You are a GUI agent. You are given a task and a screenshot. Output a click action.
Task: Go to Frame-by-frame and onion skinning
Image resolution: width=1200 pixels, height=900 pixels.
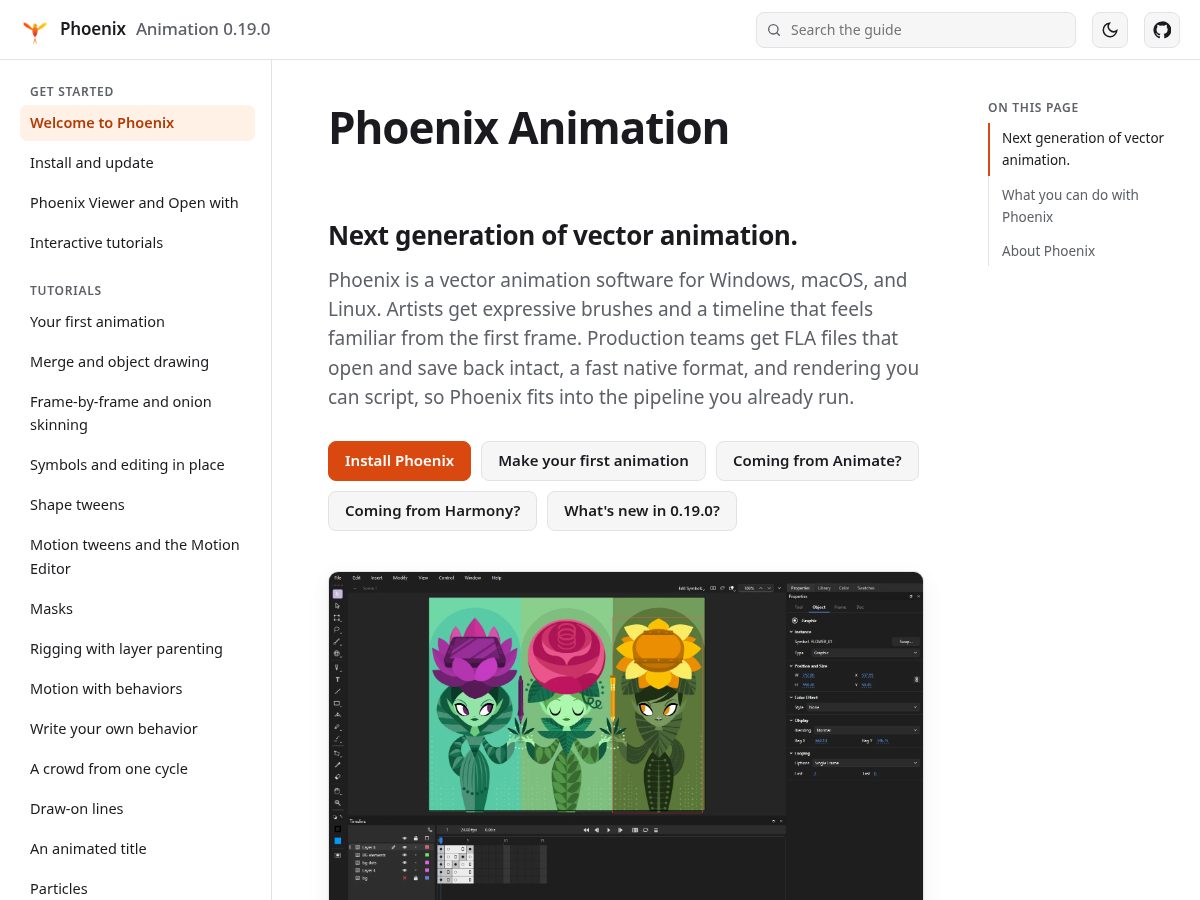tap(137, 413)
